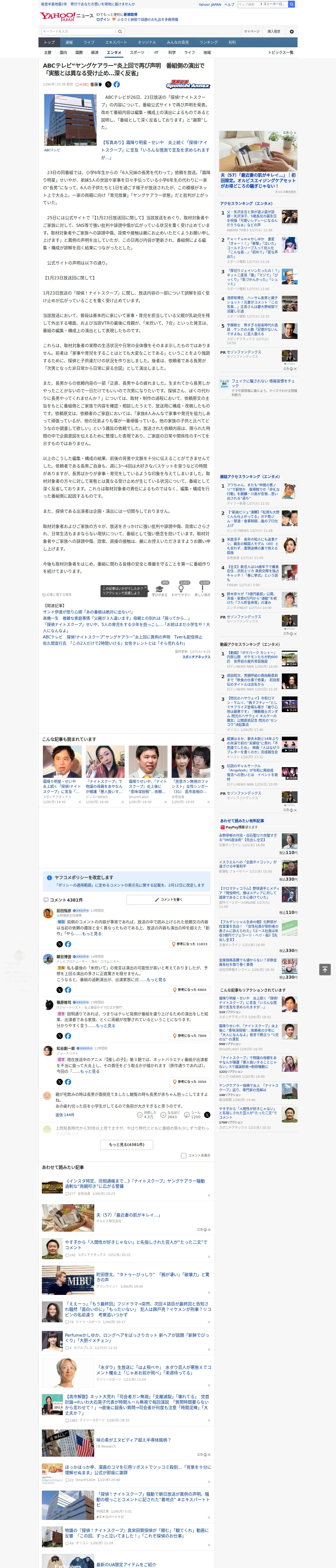Share 鎮目博道's comment on X
The width and height of the screenshot is (336, 1568).
click(60, 990)
